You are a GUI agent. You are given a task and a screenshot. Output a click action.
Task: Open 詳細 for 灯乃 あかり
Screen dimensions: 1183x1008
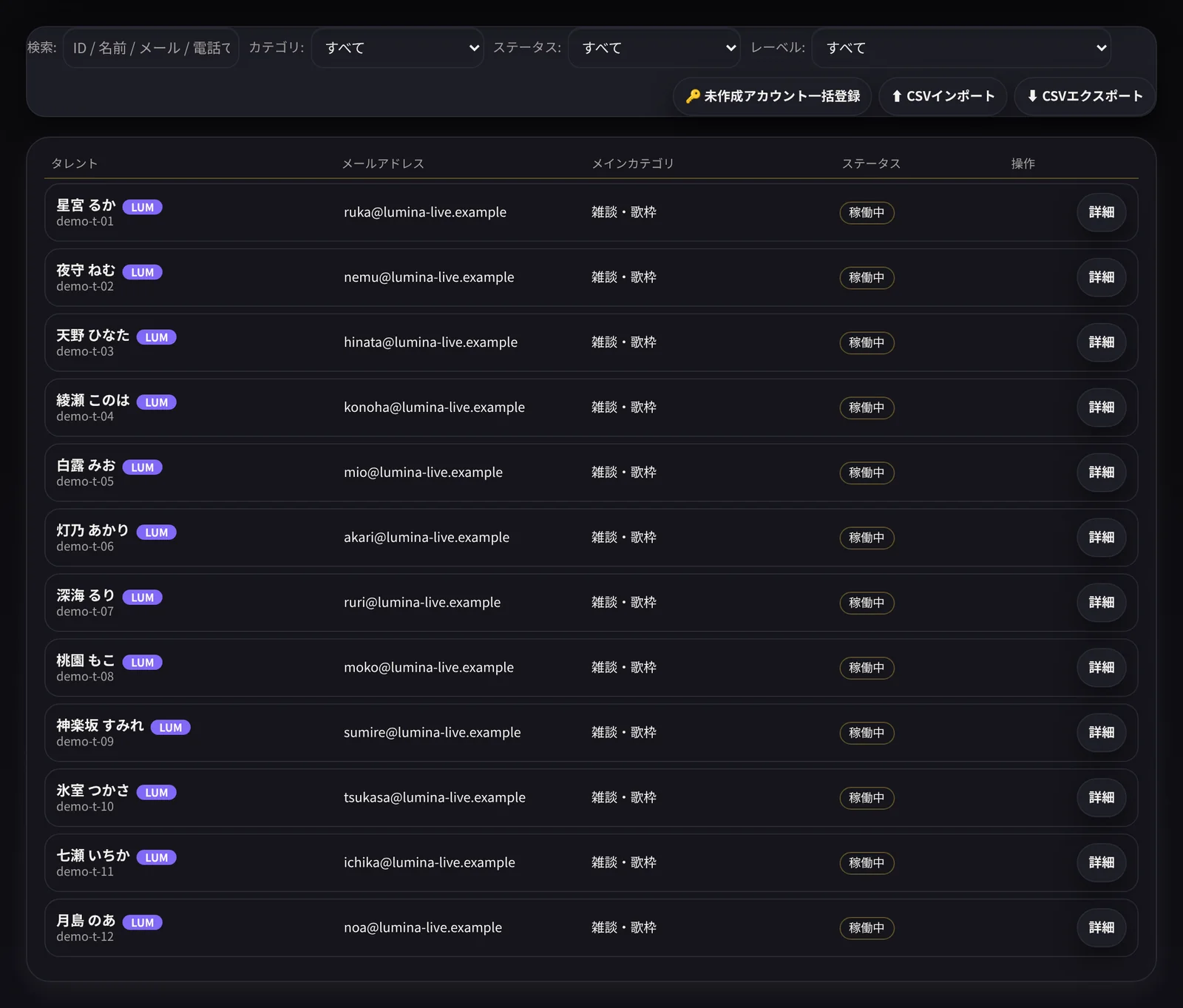tap(1101, 538)
